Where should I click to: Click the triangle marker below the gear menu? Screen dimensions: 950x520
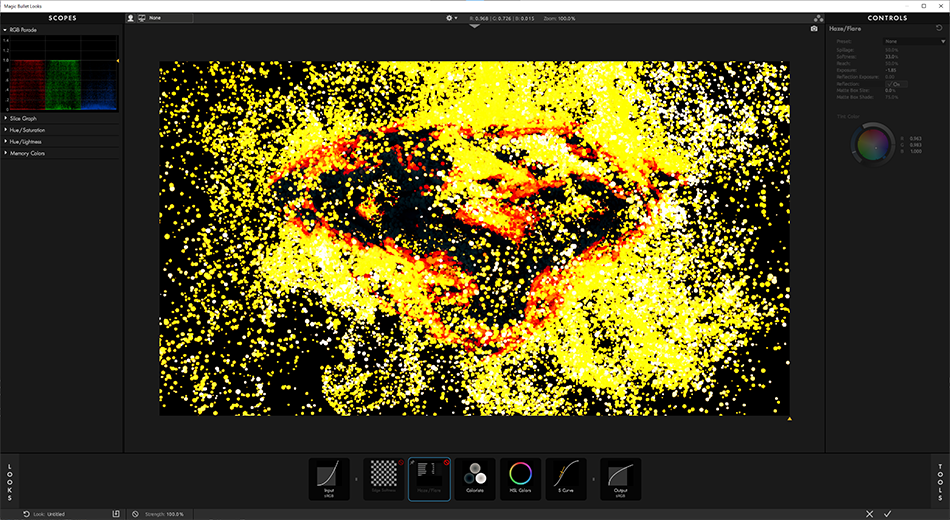coord(474,26)
